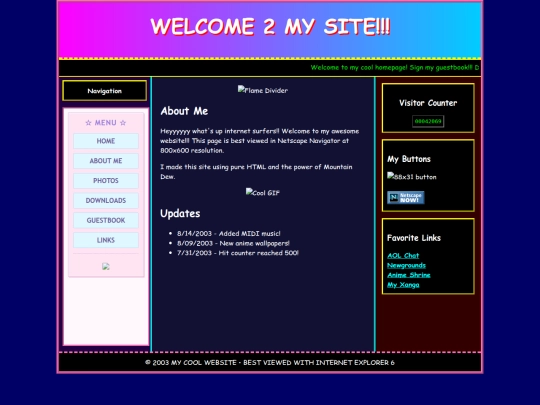
Task: Open the PHOTOS menu item
Action: (106, 180)
